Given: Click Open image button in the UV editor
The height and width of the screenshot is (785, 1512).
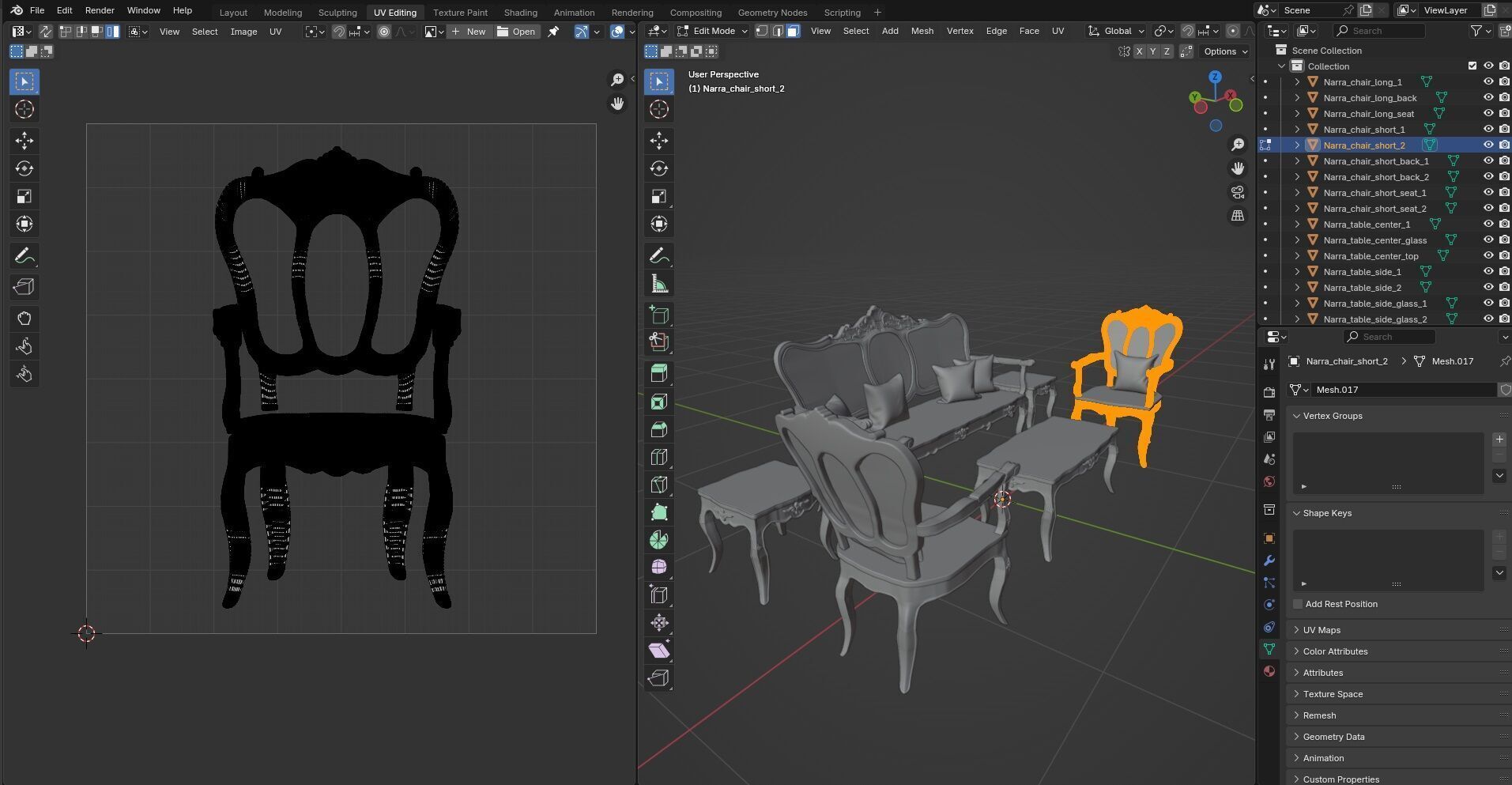Looking at the screenshot, I should point(516,32).
